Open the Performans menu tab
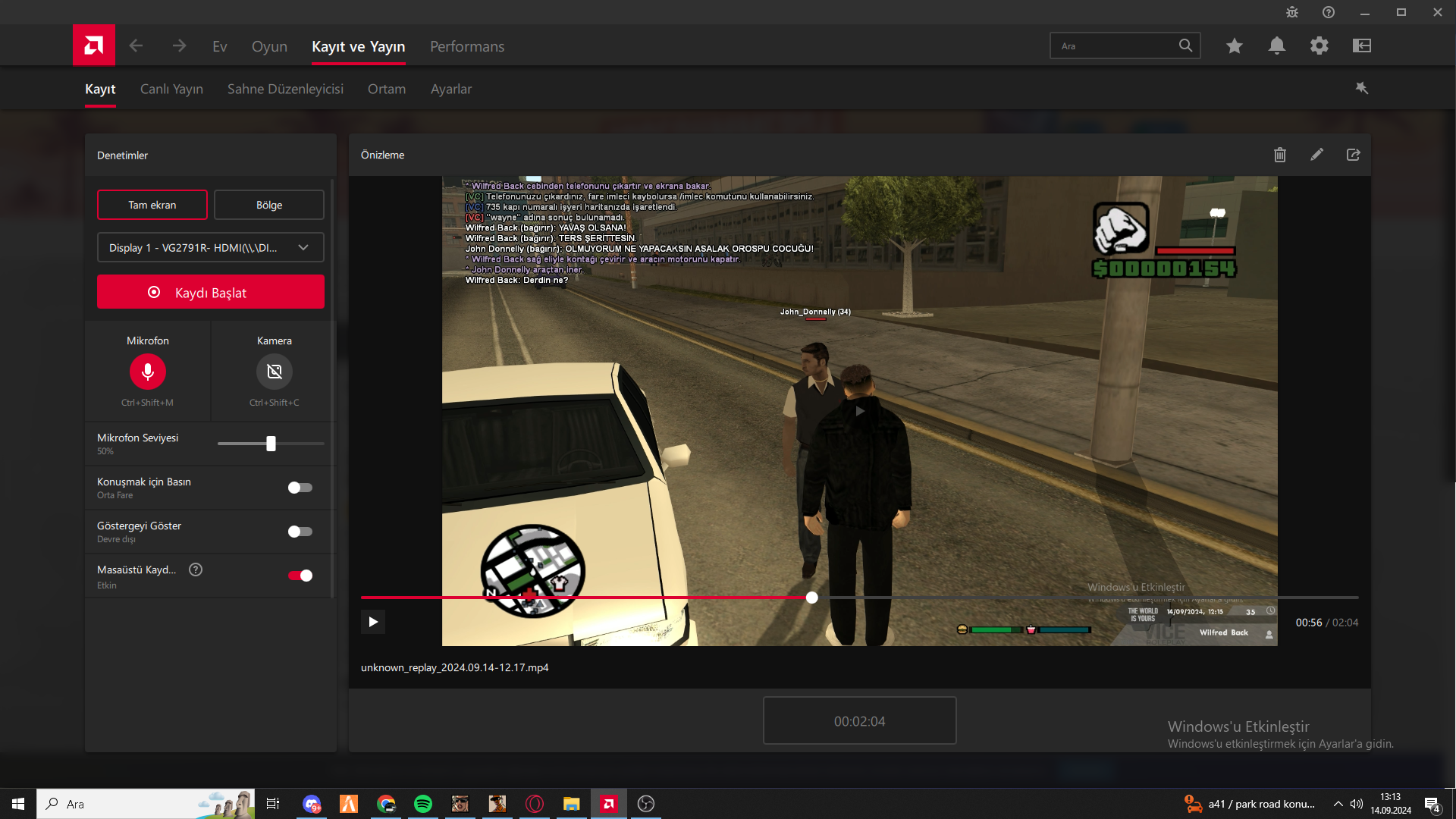Viewport: 1456px width, 819px height. click(467, 46)
